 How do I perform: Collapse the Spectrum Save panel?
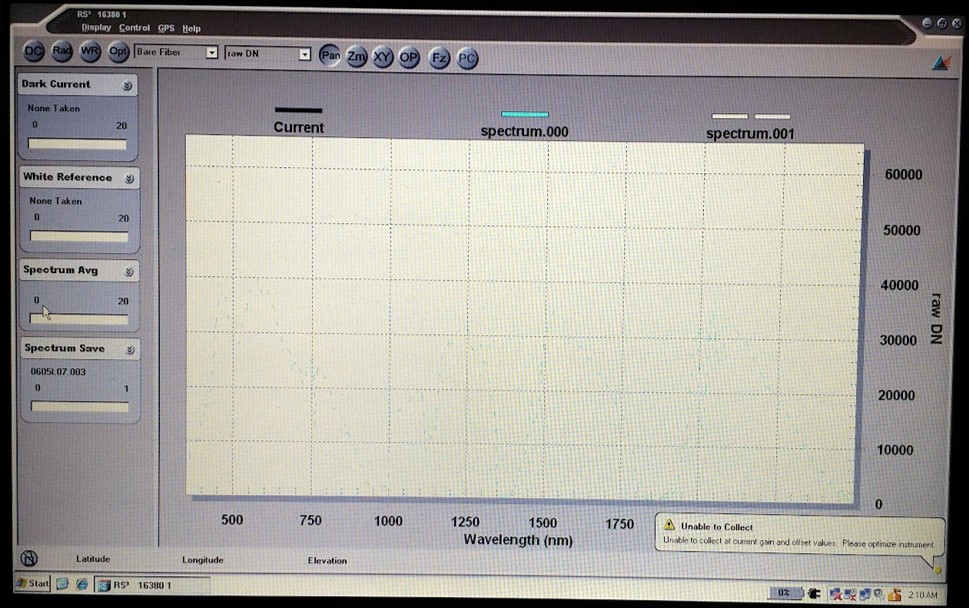coord(130,350)
